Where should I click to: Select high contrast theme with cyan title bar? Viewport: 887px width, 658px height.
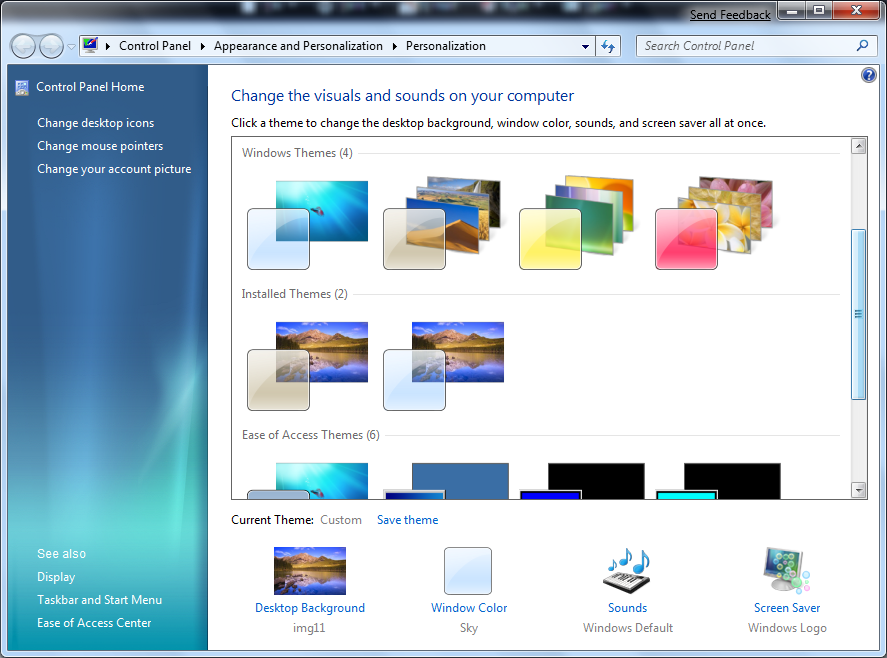717,481
